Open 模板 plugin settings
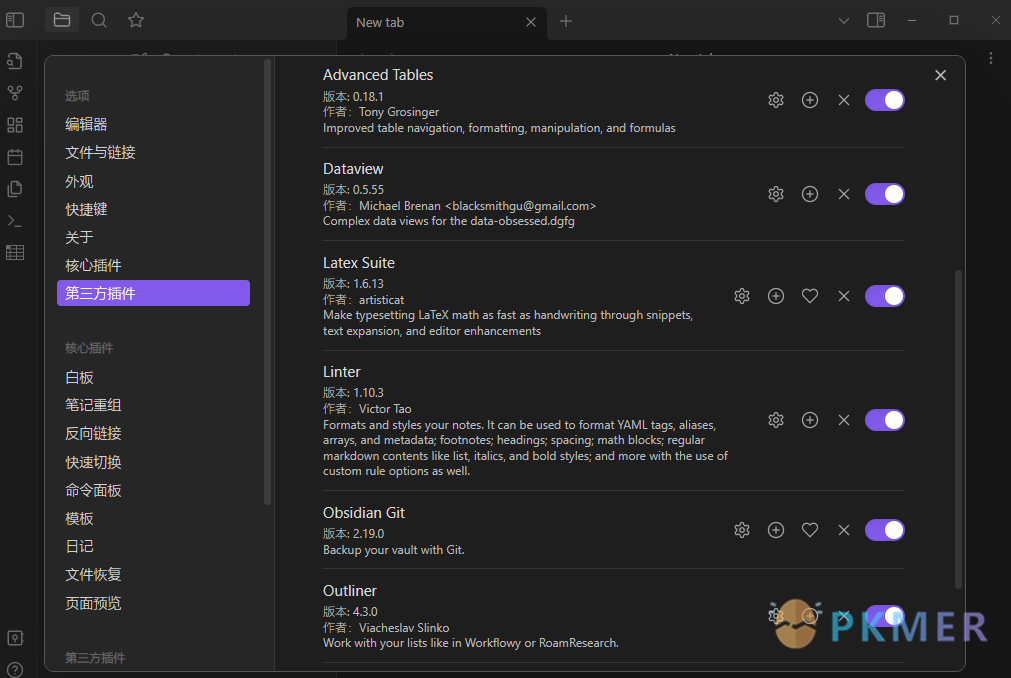The height and width of the screenshot is (678, 1011). [153, 519]
